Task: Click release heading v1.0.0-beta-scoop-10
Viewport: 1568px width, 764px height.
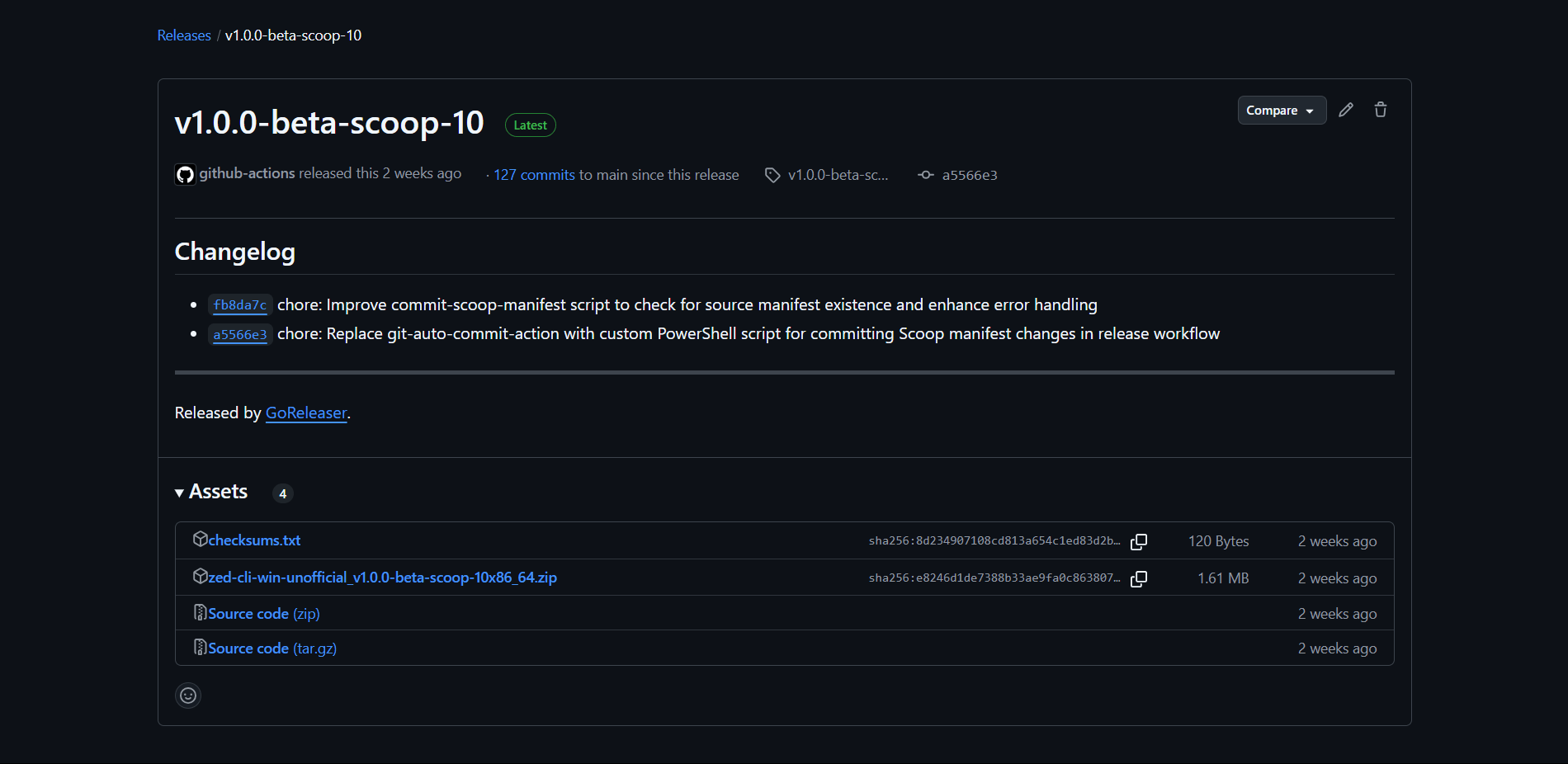Action: (329, 123)
